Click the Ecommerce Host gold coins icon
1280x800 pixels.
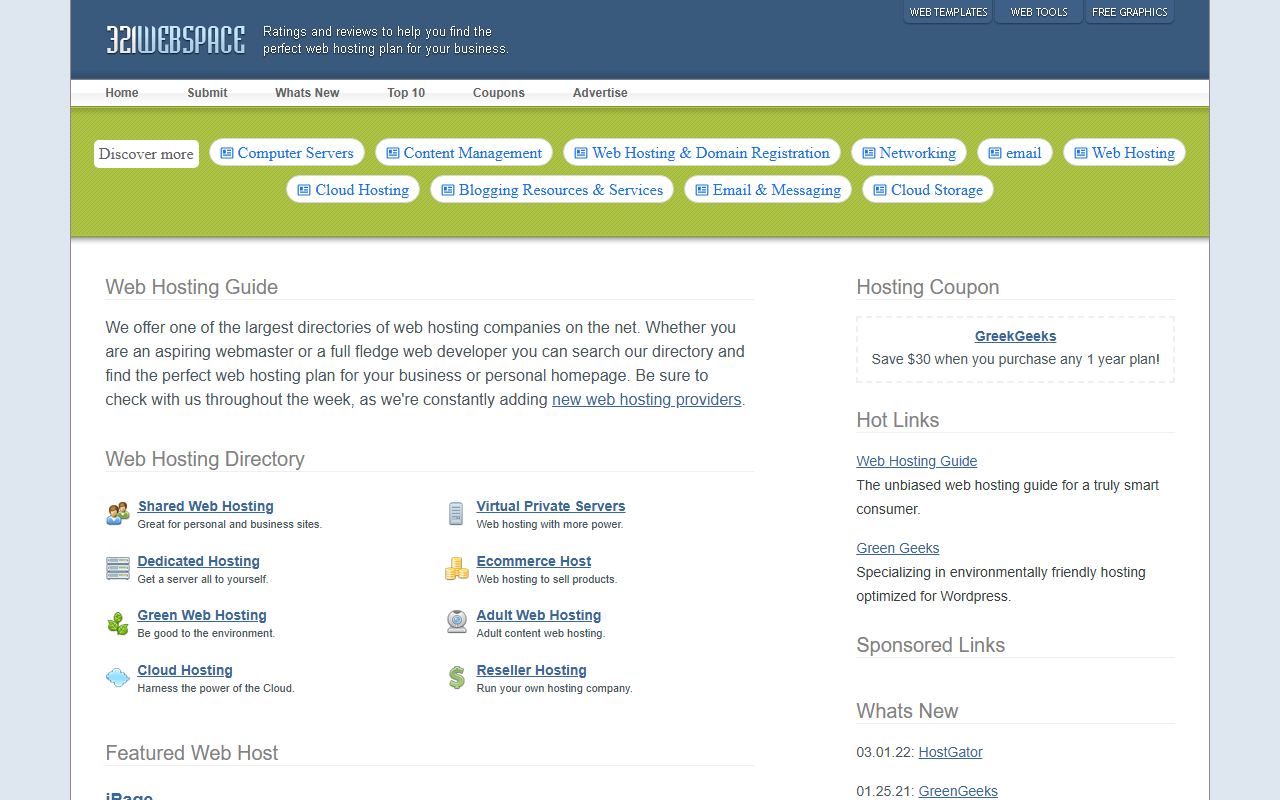pyautogui.click(x=456, y=569)
